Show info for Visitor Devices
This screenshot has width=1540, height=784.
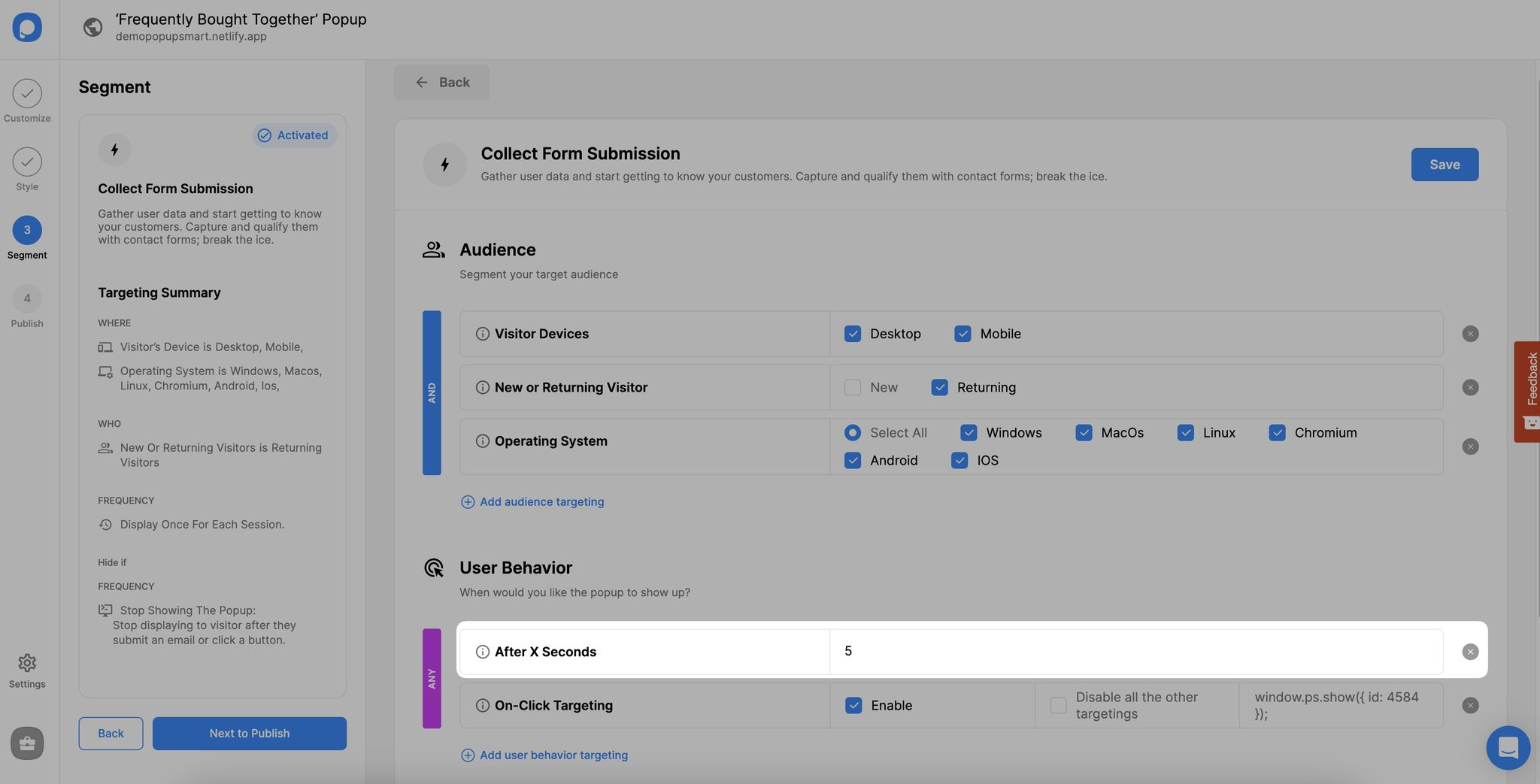point(483,334)
